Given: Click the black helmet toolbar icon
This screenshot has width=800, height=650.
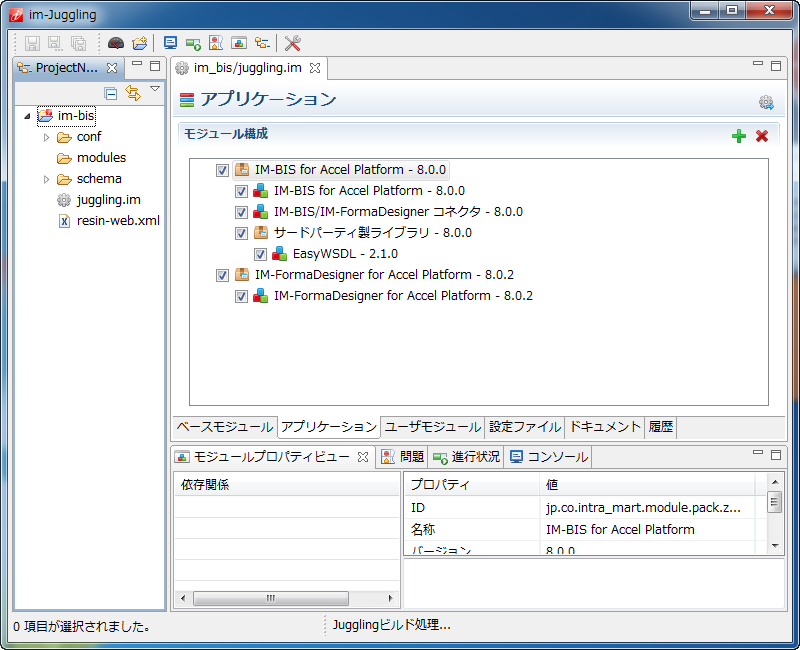Looking at the screenshot, I should tap(116, 43).
